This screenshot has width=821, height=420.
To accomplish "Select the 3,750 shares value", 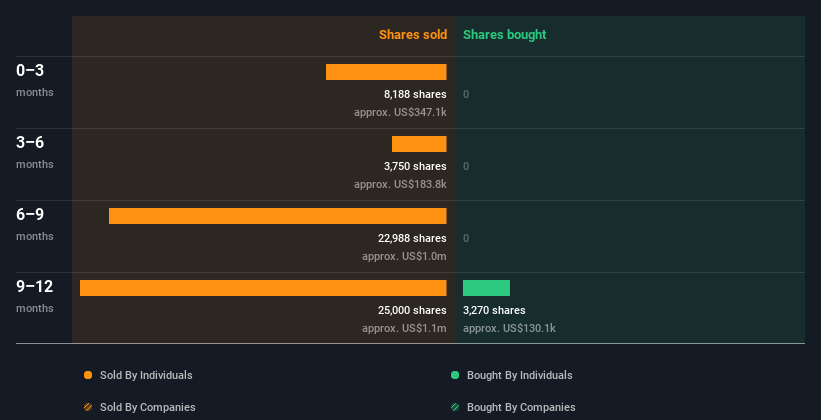I will tap(415, 166).
